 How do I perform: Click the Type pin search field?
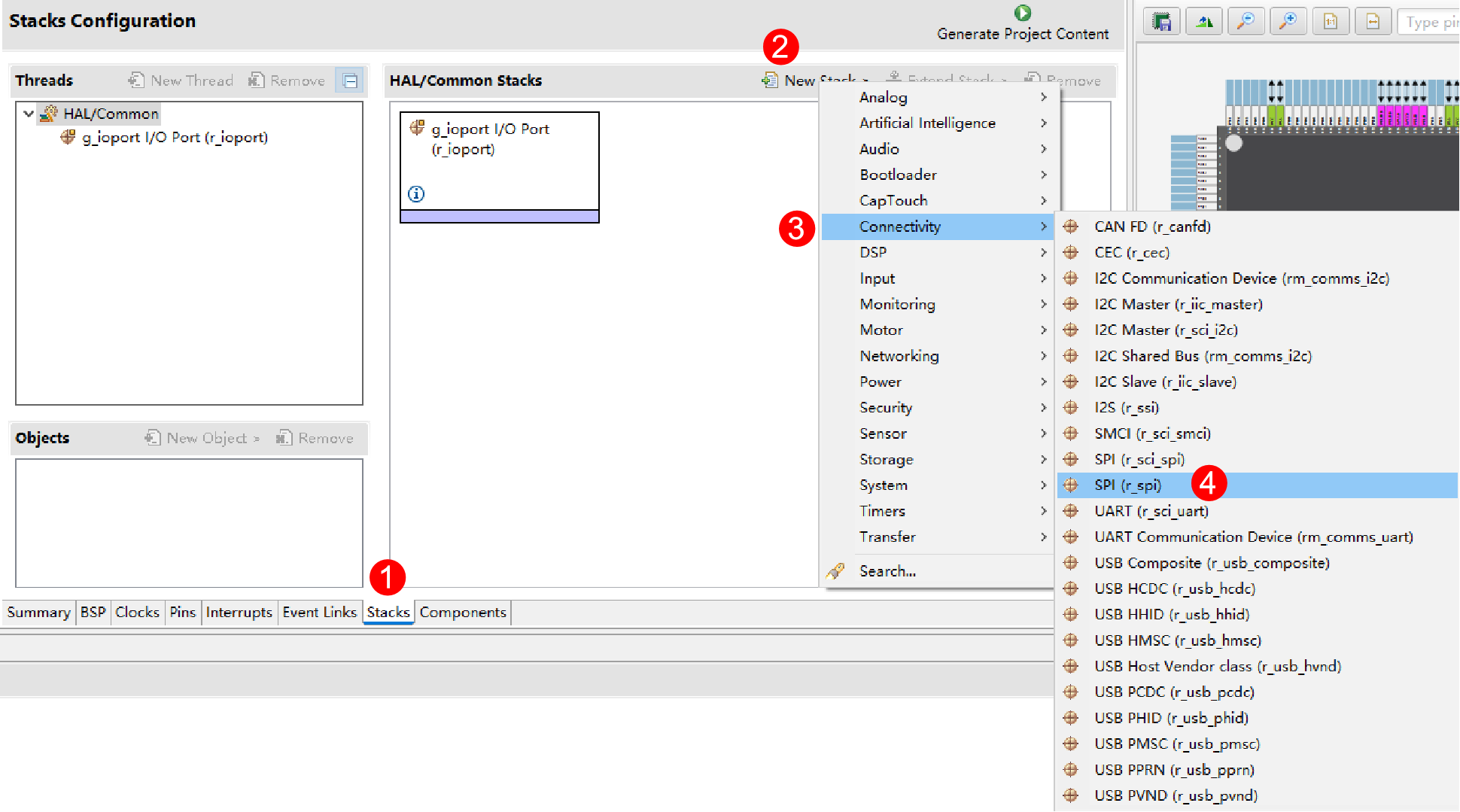[x=1428, y=22]
